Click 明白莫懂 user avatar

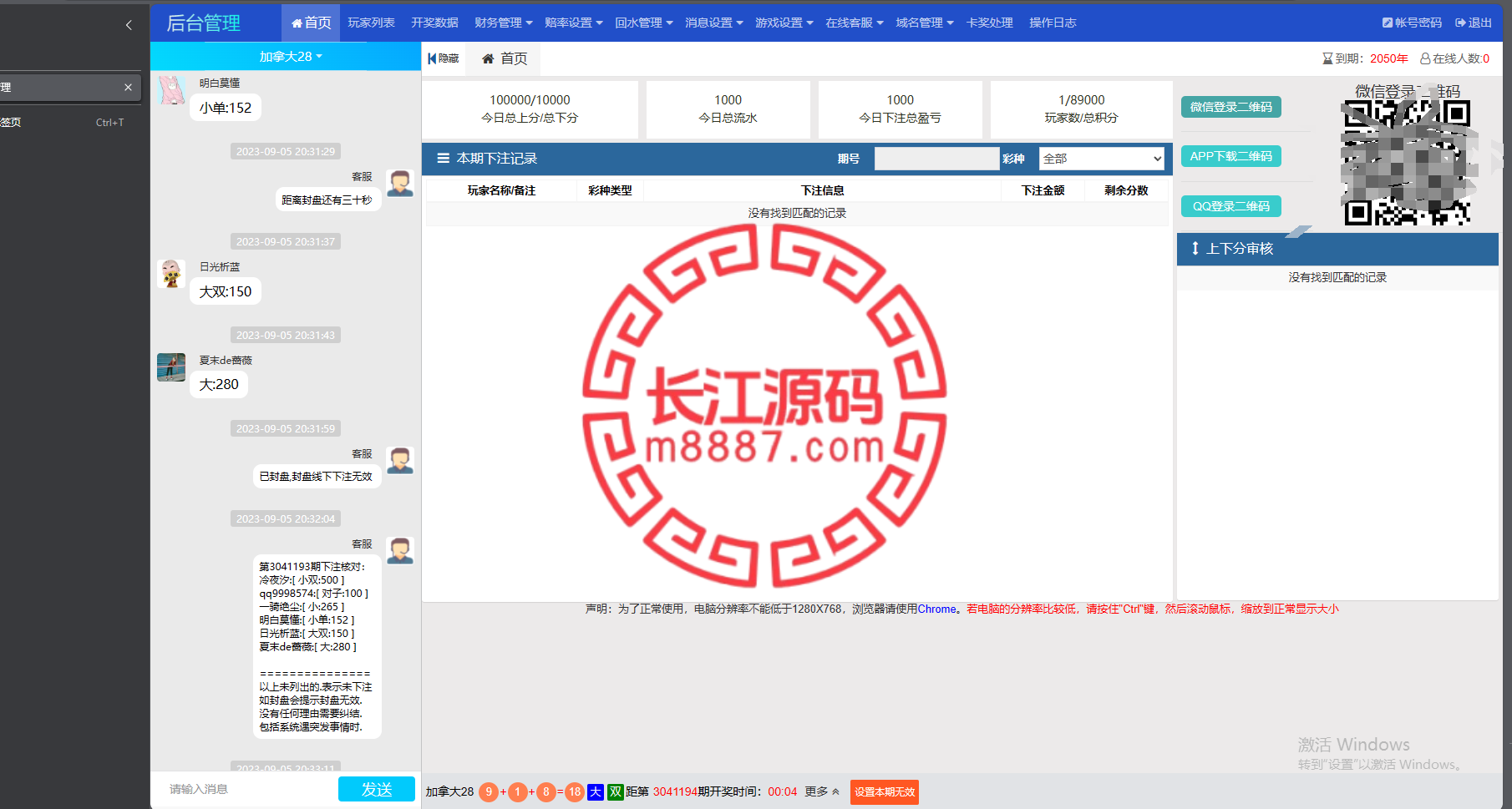tap(171, 90)
